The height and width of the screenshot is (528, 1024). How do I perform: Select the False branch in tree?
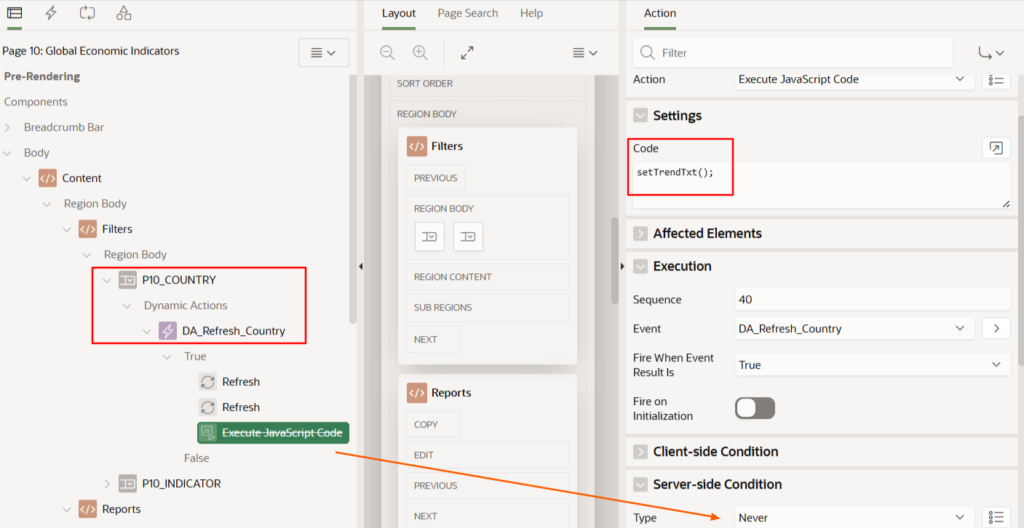pos(197,458)
